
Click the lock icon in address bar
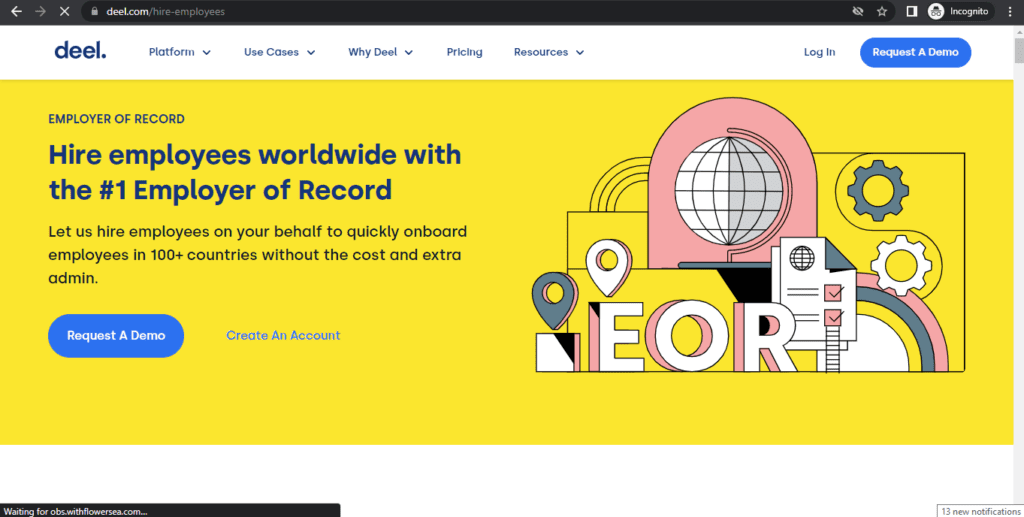[x=95, y=11]
